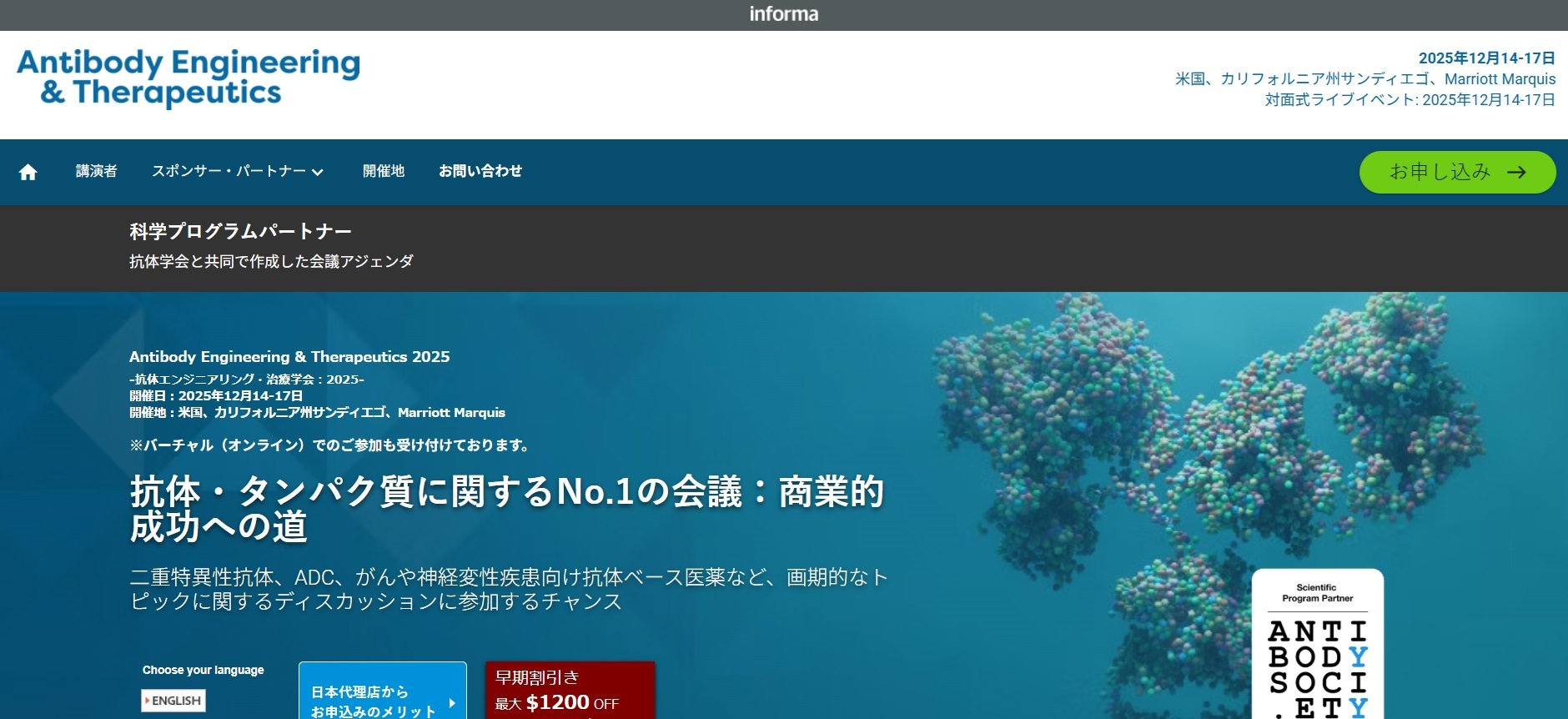Image resolution: width=1568 pixels, height=719 pixels.
Task: Click the 科学プログラムパートナー heading
Action: coord(240,231)
